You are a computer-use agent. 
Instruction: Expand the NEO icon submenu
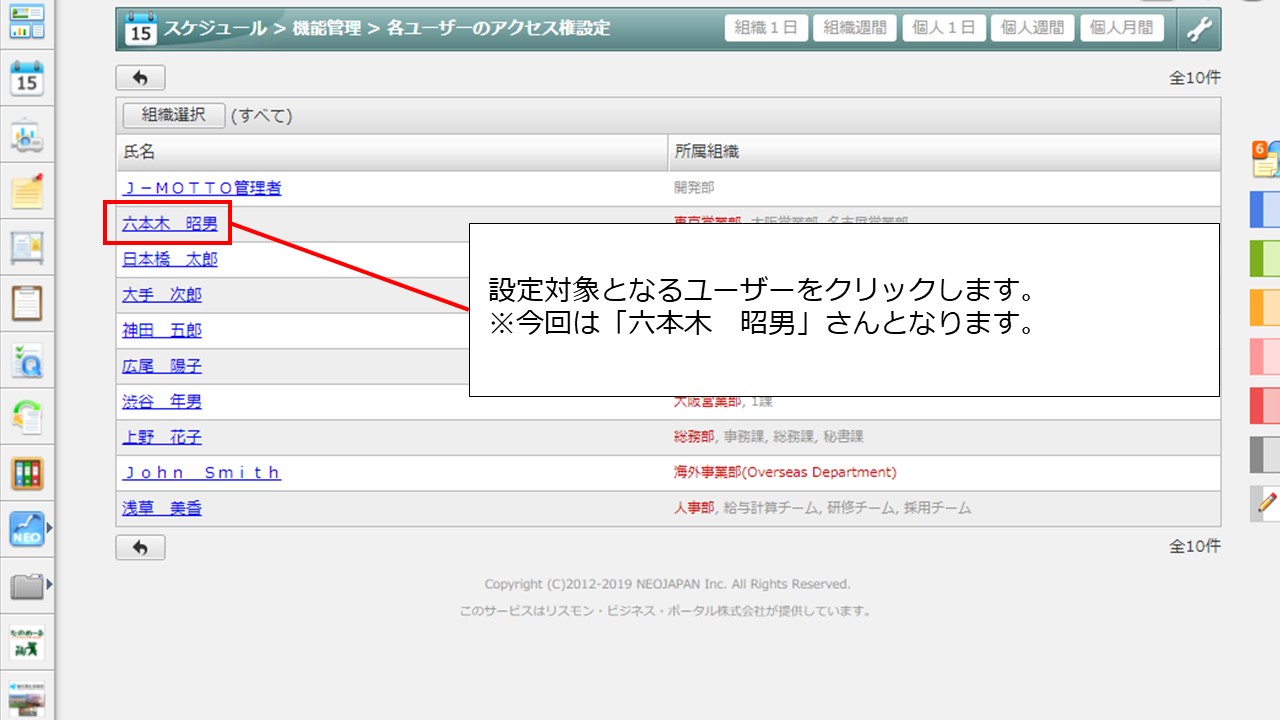click(48, 529)
